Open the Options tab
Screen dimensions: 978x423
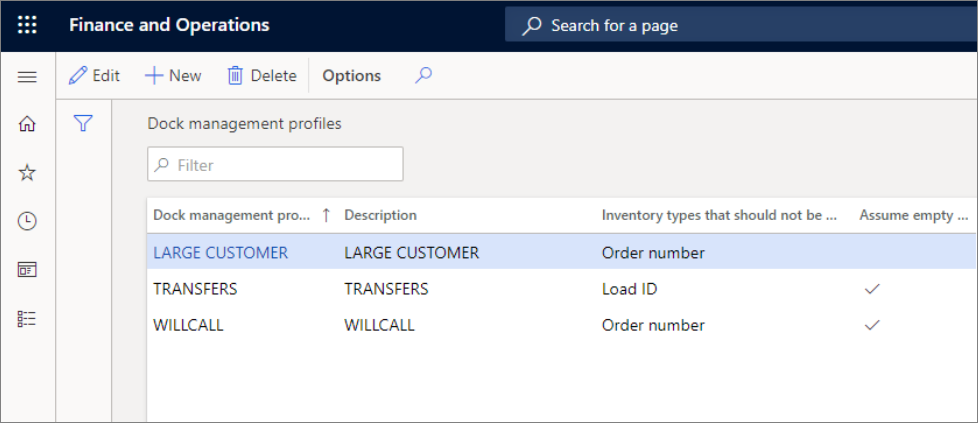point(351,75)
